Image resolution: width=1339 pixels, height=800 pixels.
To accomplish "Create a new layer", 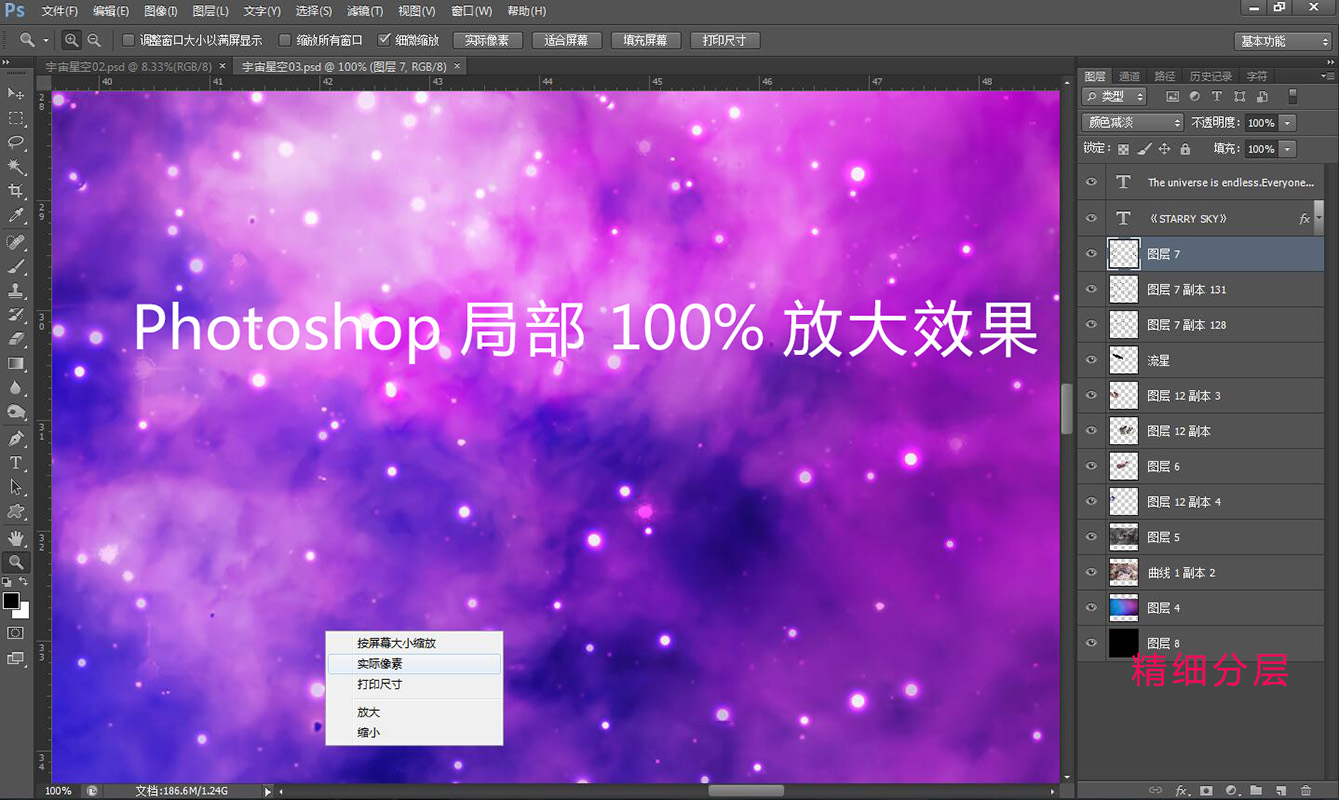I will pos(1281,791).
